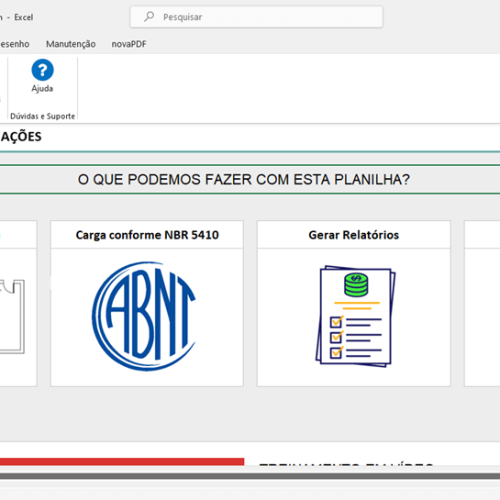Viewport: 500px width, 500px height.
Task: Click the red banner bar at bottom
Action: tap(122, 461)
